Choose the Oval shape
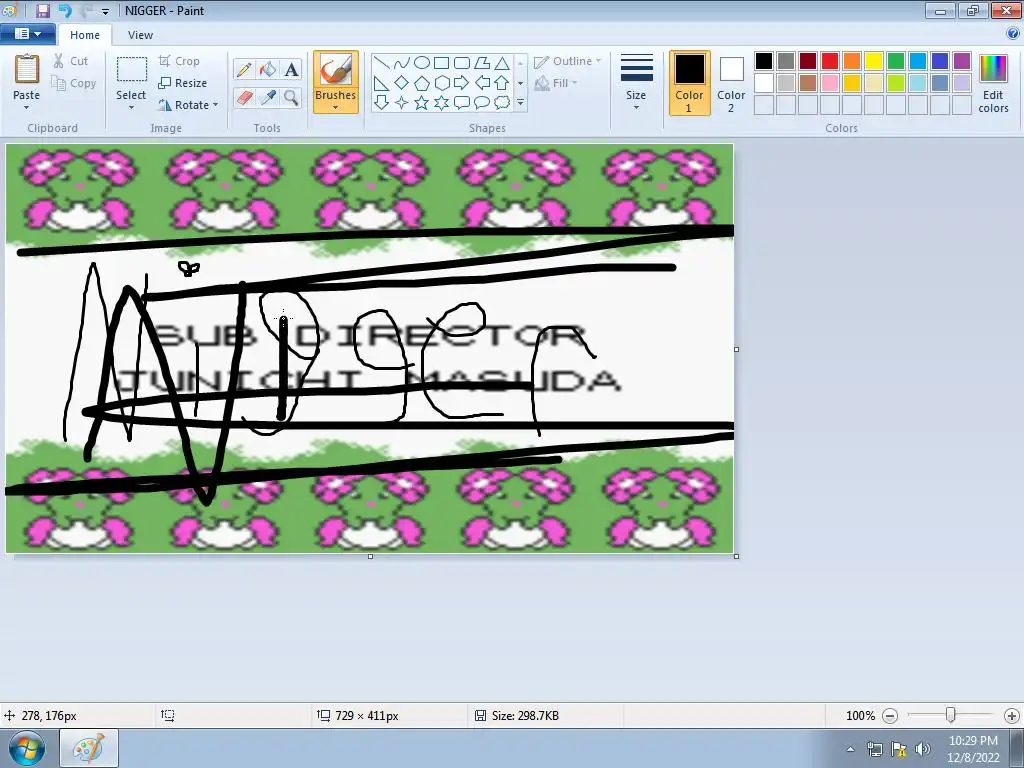The height and width of the screenshot is (768, 1024). [422, 63]
